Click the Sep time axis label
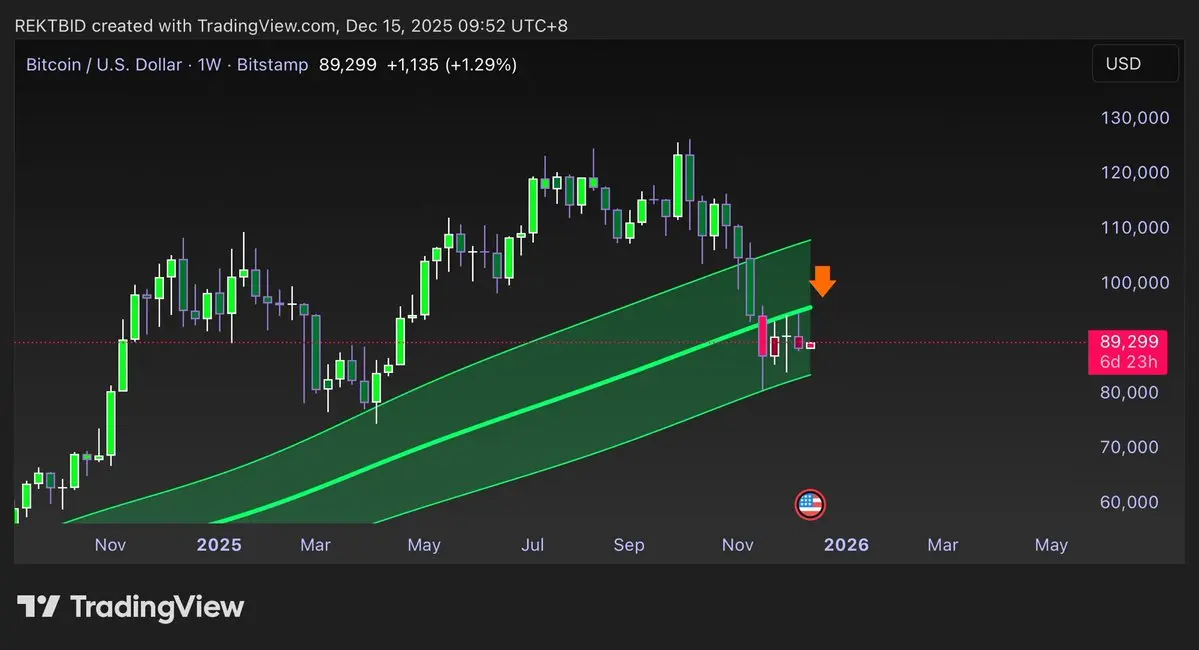Screen dimensions: 1199x650 629,544
